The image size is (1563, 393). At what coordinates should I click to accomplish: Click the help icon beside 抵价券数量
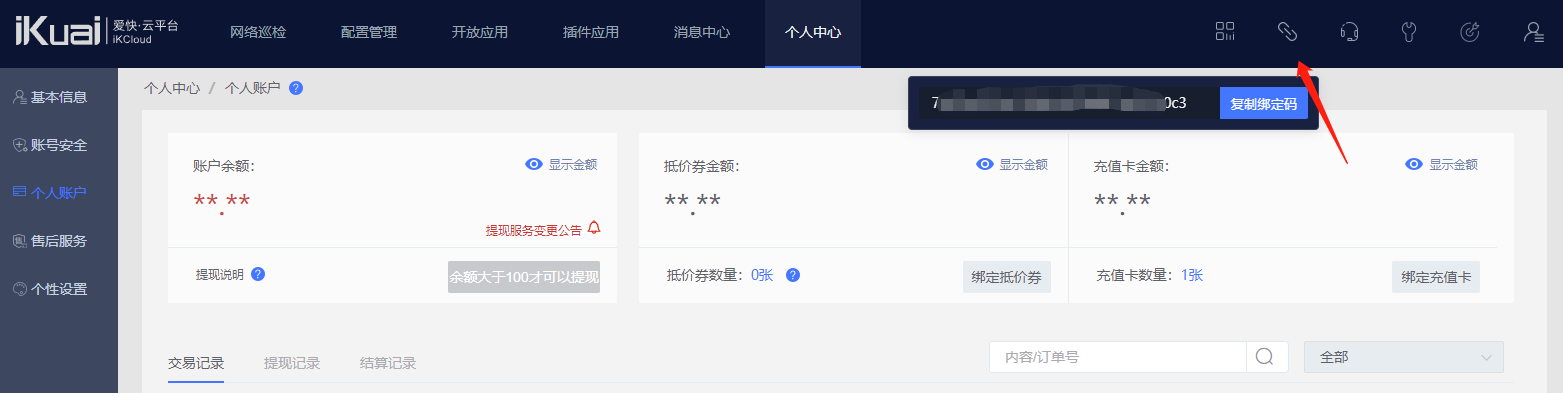point(793,275)
